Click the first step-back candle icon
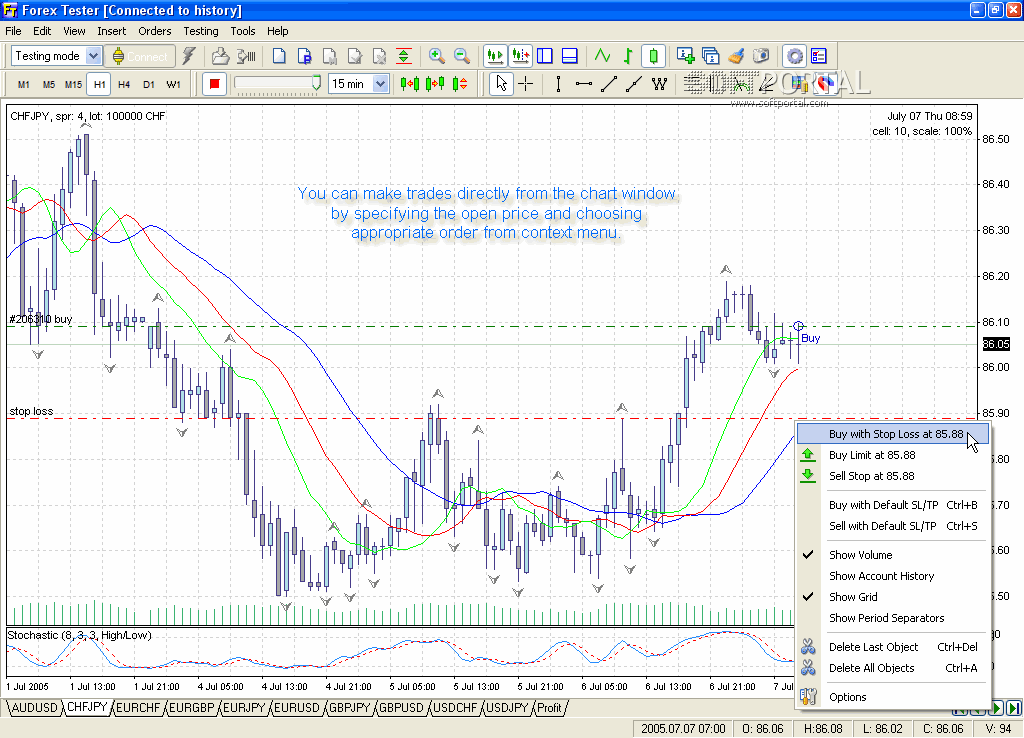This screenshot has height=738, width=1024. [x=410, y=84]
